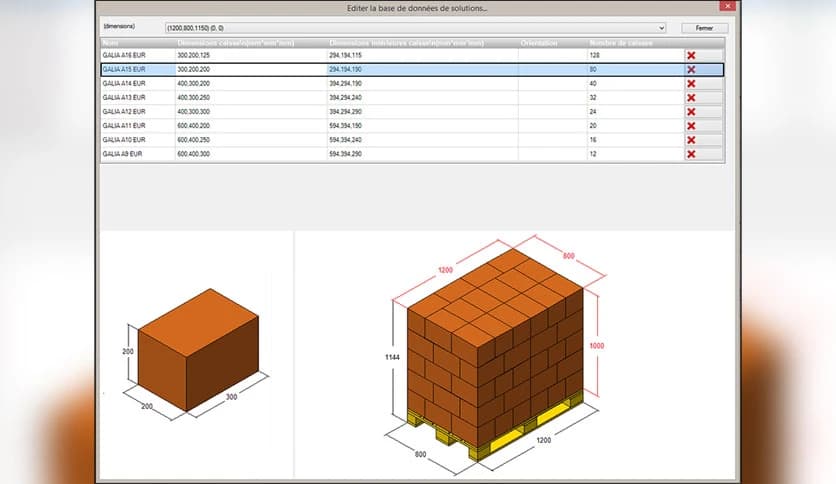Click the Fermer button

(x=704, y=28)
